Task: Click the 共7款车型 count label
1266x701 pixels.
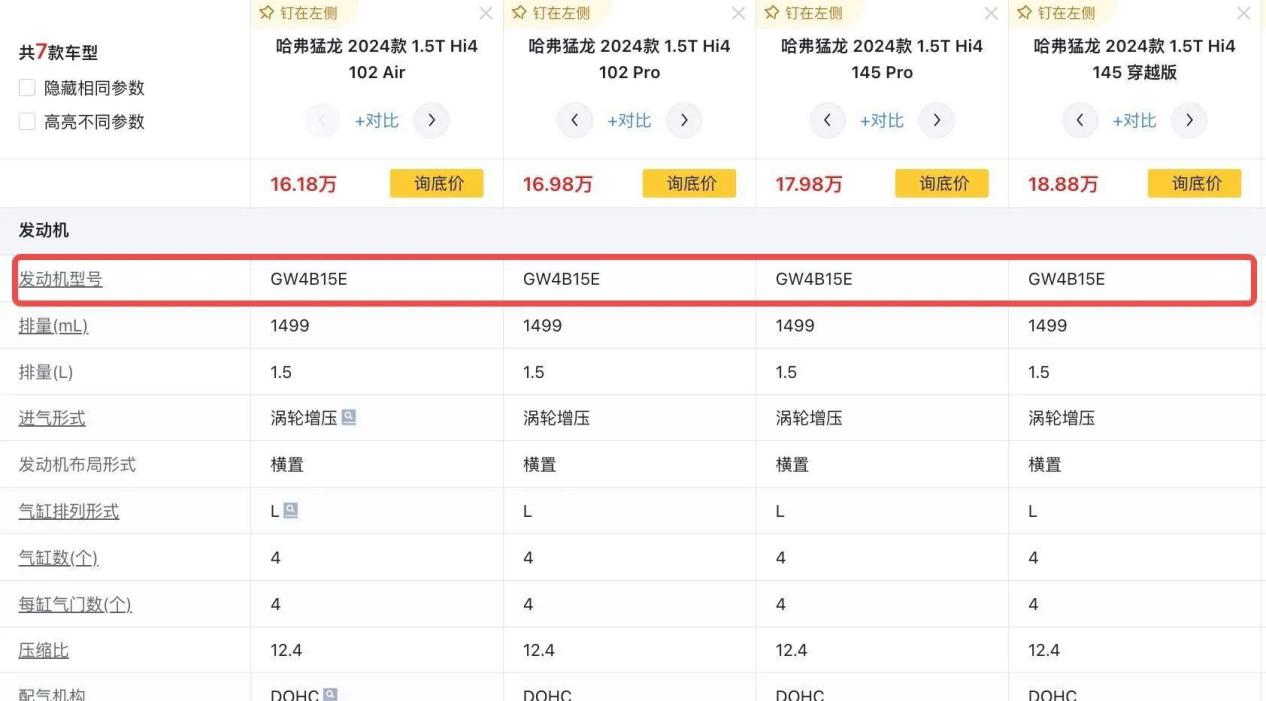Action: pyautogui.click(x=58, y=52)
